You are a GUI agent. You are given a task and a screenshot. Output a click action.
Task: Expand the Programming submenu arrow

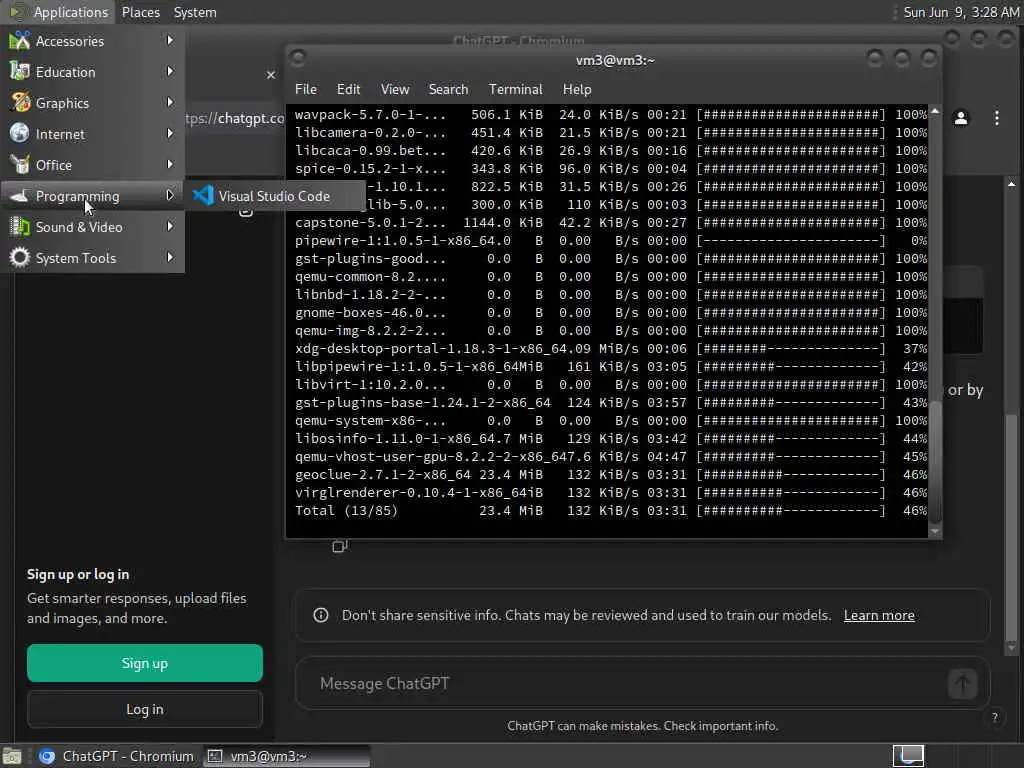click(x=170, y=195)
